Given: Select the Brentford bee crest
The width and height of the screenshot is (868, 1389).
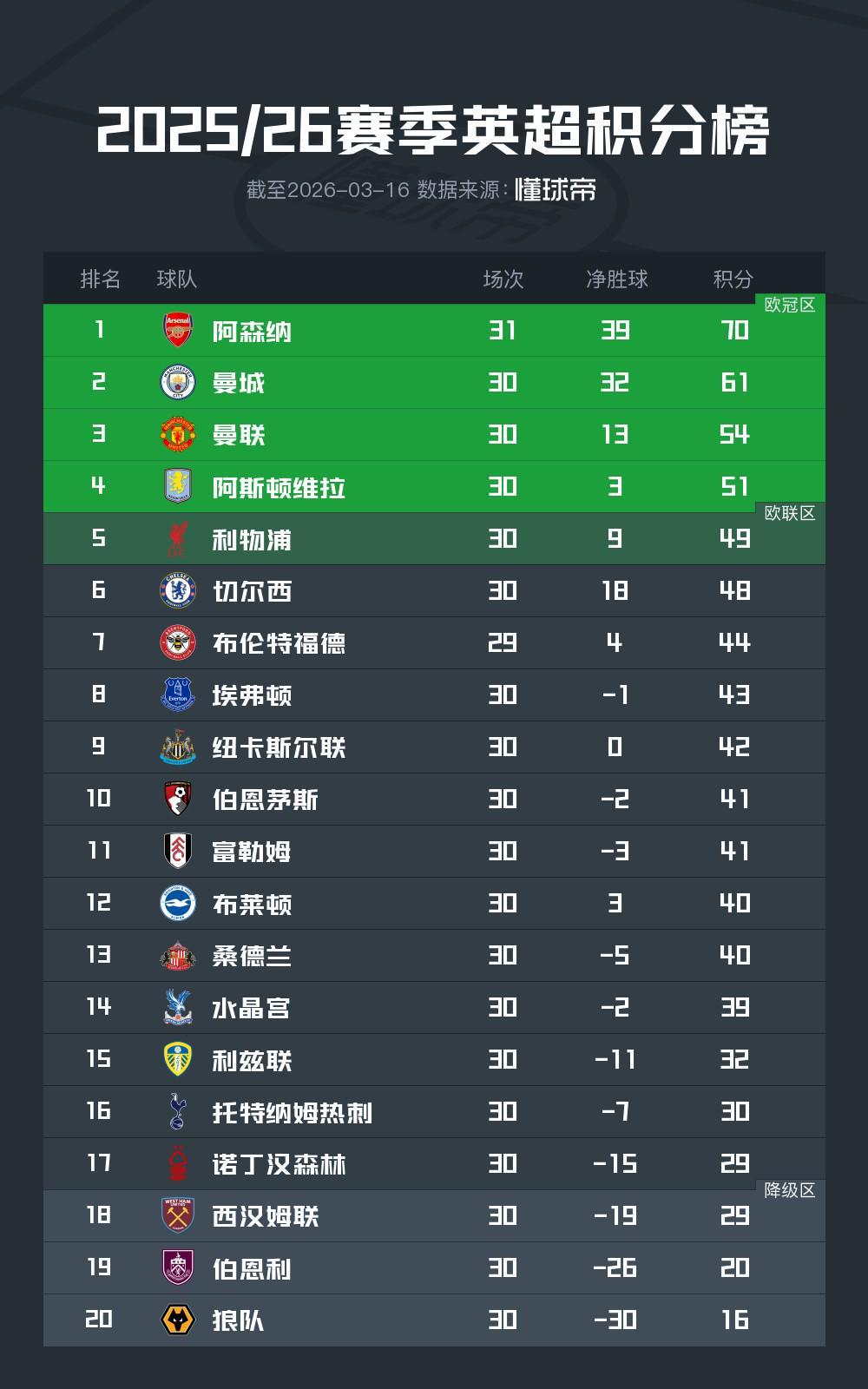Looking at the screenshot, I should point(178,642).
